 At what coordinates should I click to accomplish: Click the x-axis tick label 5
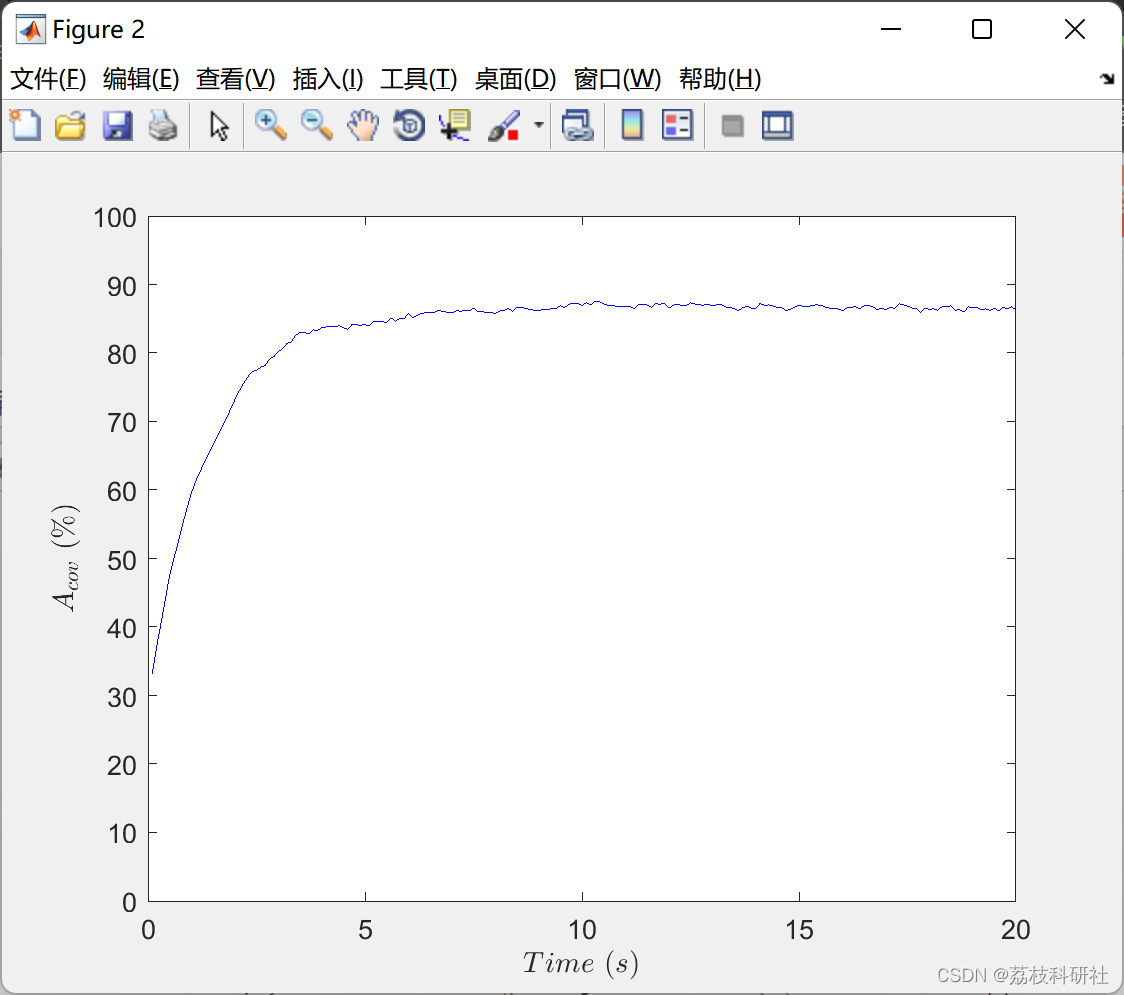(366, 930)
